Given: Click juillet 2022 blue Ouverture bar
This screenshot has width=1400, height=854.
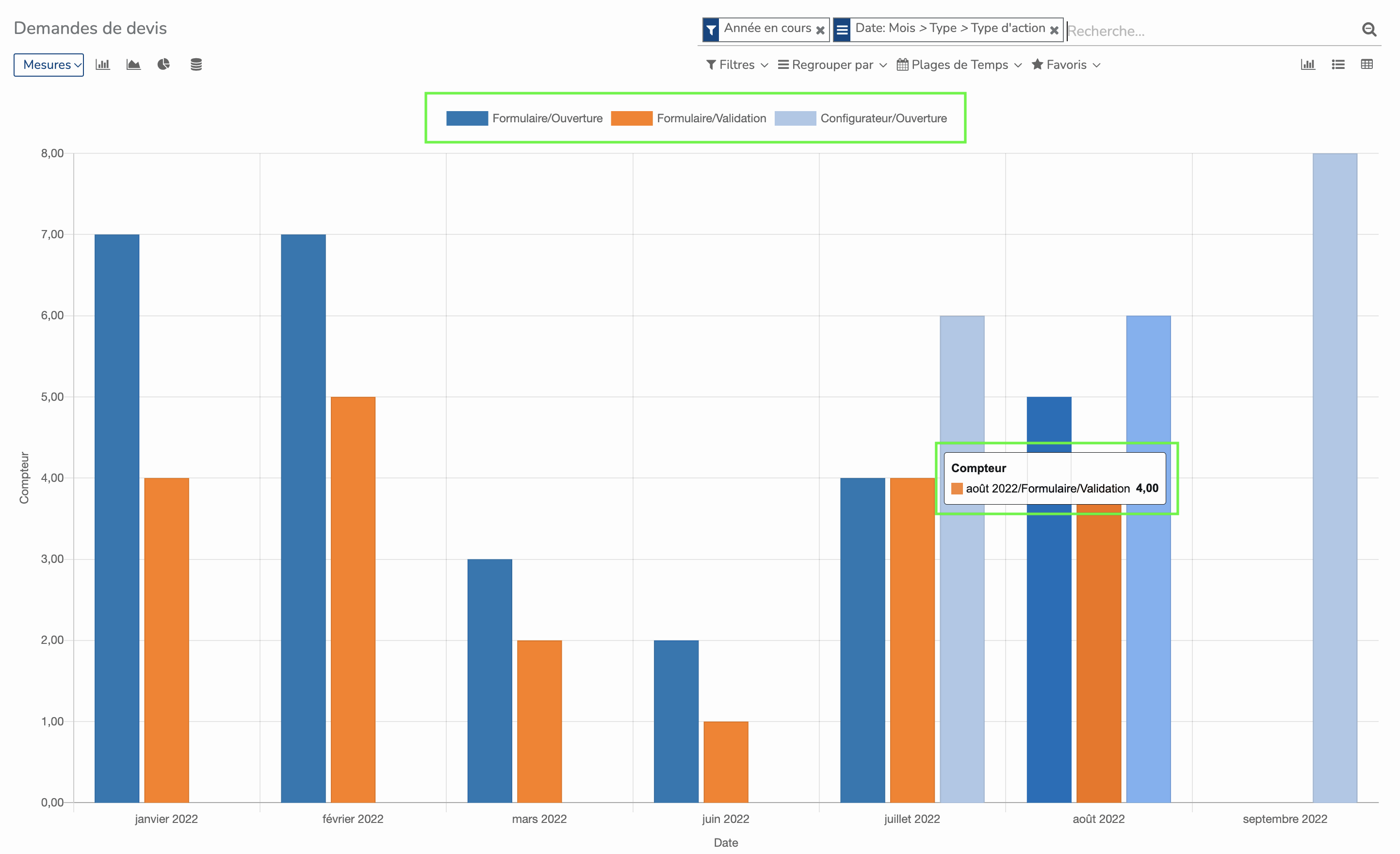Looking at the screenshot, I should tap(863, 640).
